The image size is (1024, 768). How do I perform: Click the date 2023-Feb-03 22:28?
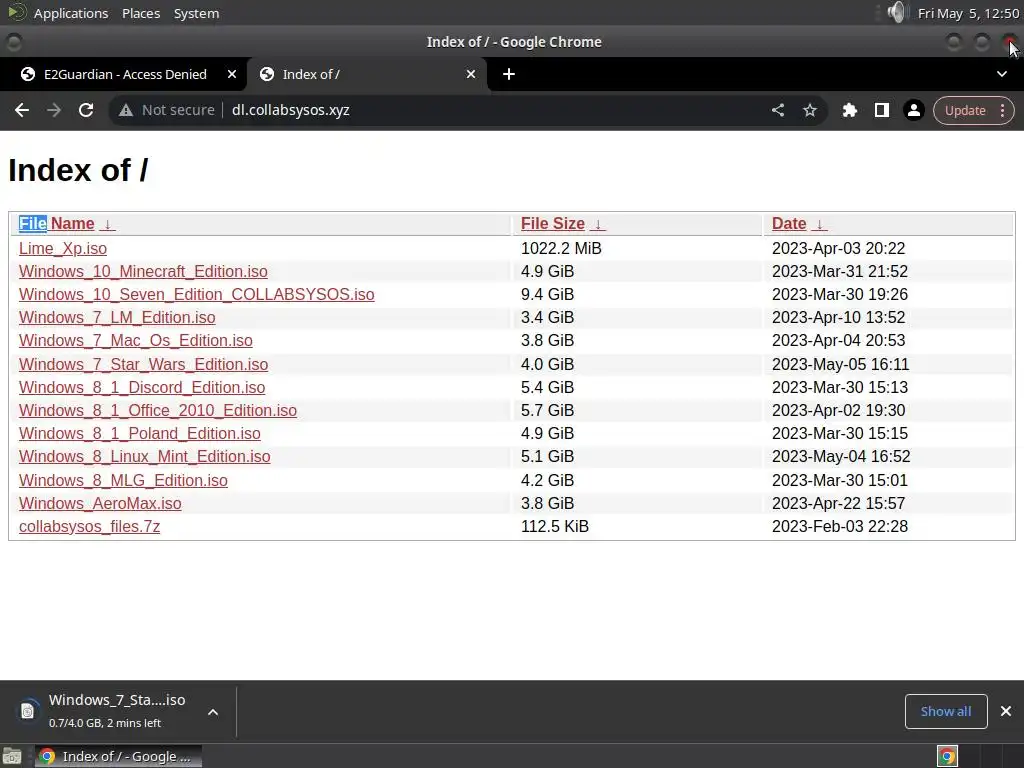pyautogui.click(x=840, y=526)
